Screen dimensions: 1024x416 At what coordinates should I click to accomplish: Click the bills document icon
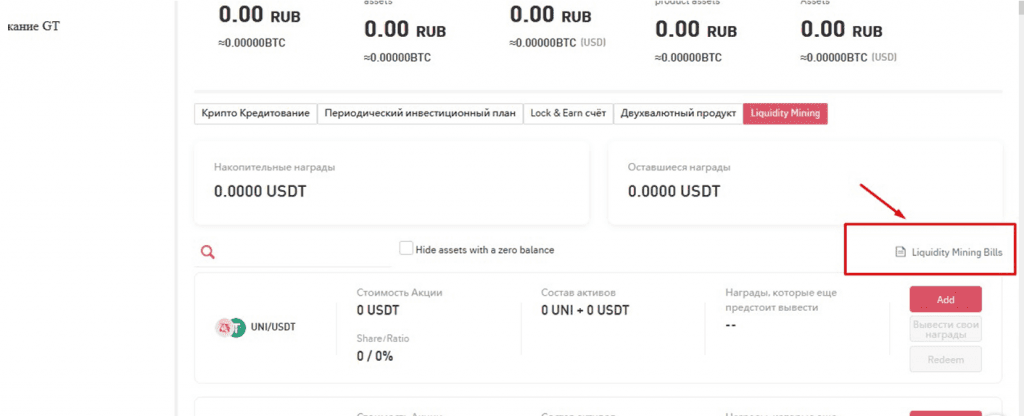click(x=901, y=252)
